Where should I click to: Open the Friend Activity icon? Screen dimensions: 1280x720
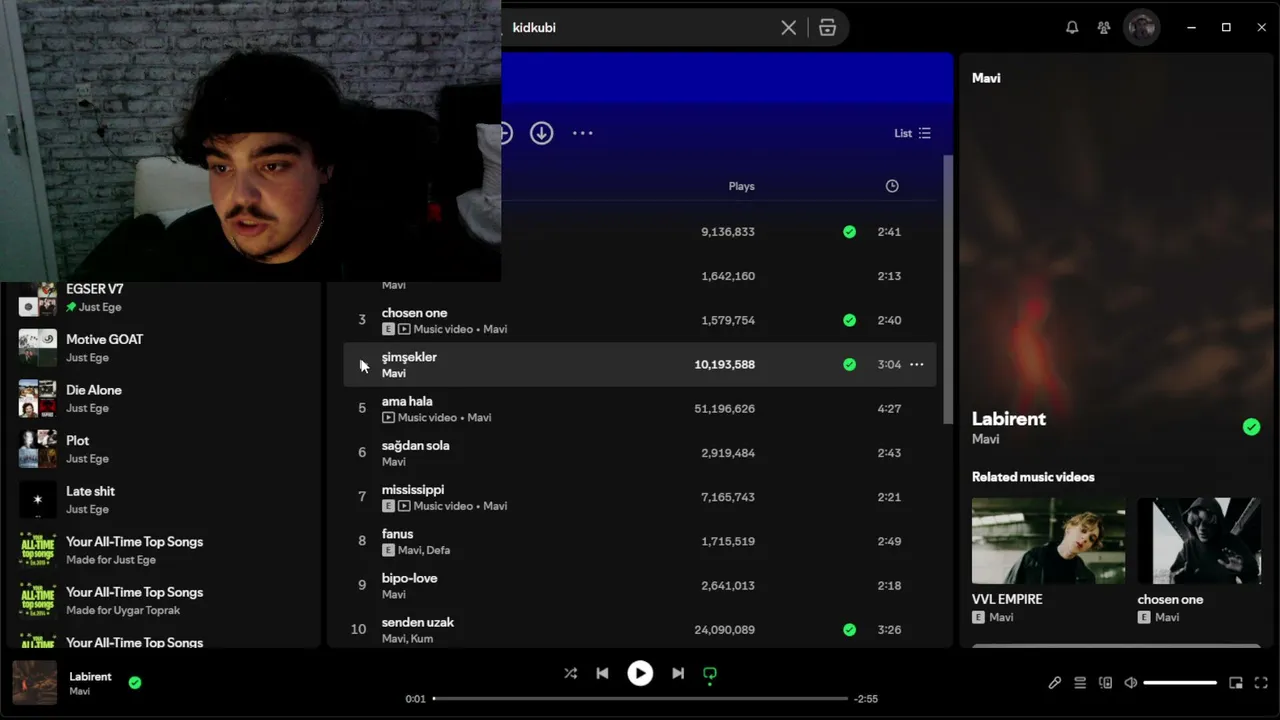pyautogui.click(x=1104, y=28)
